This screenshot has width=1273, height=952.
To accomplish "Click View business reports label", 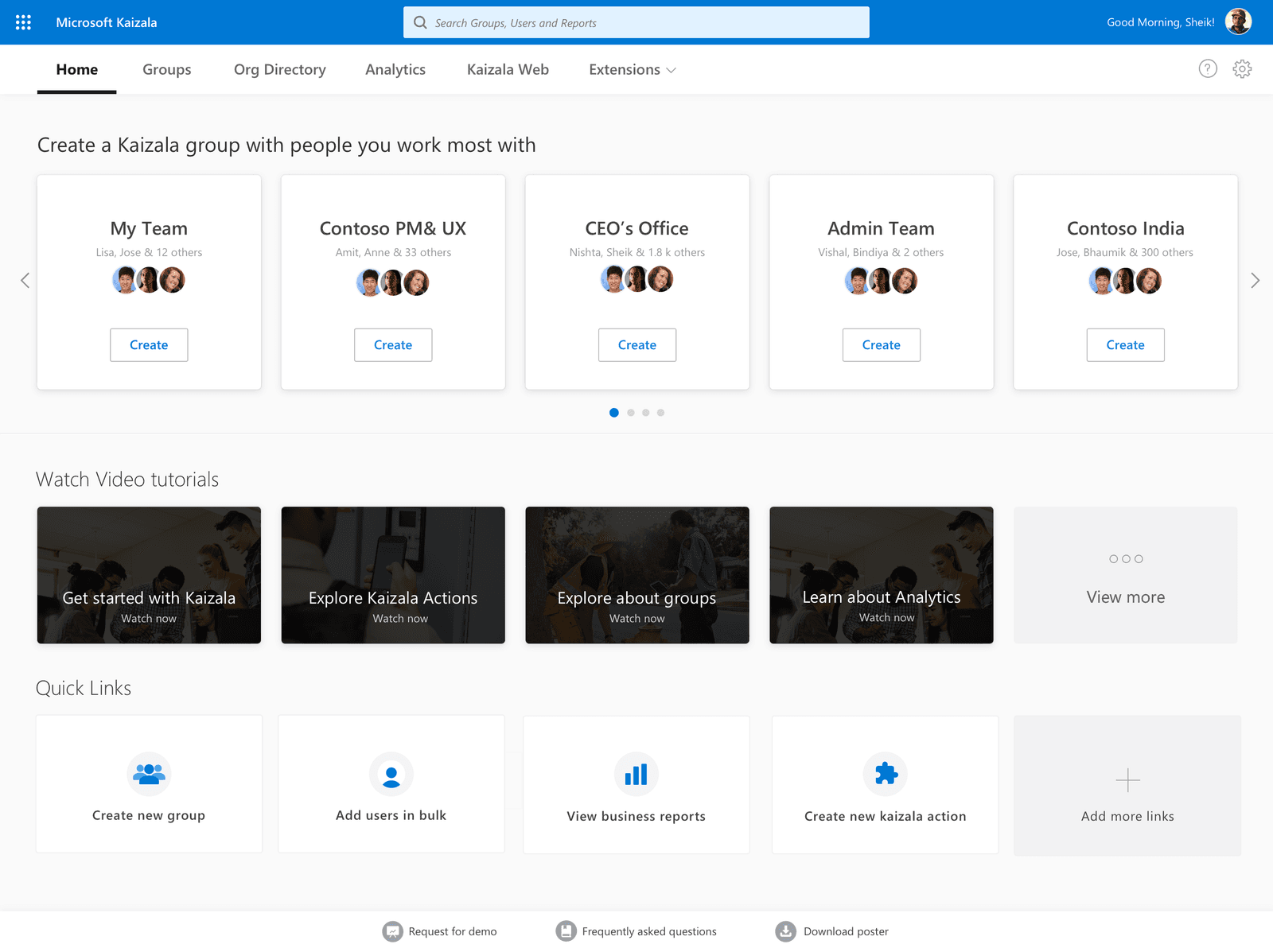I will [636, 816].
